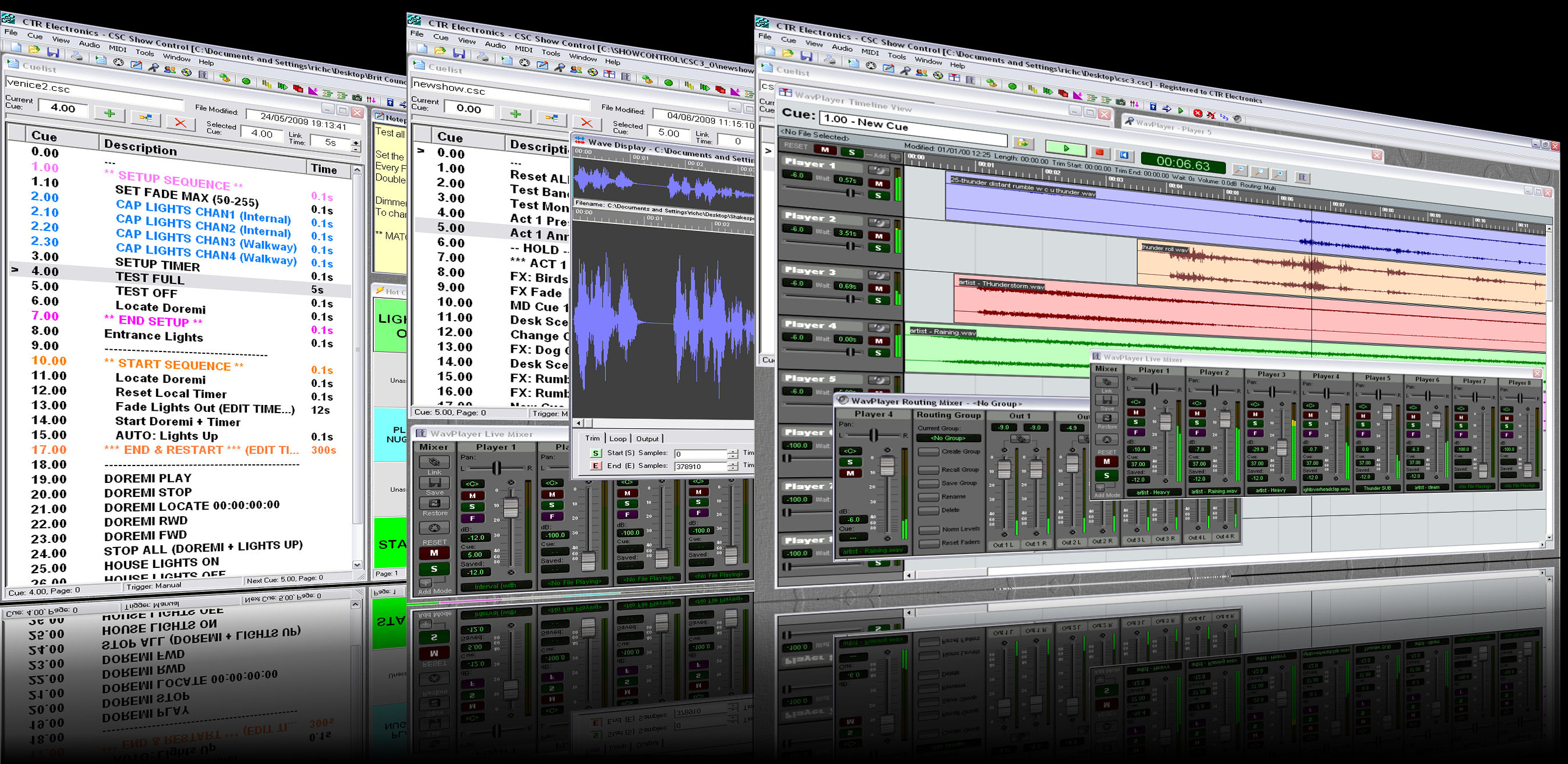Click red X delete-cue button in venice2 cuelist
Image resolution: width=1568 pixels, height=764 pixels.
(180, 123)
